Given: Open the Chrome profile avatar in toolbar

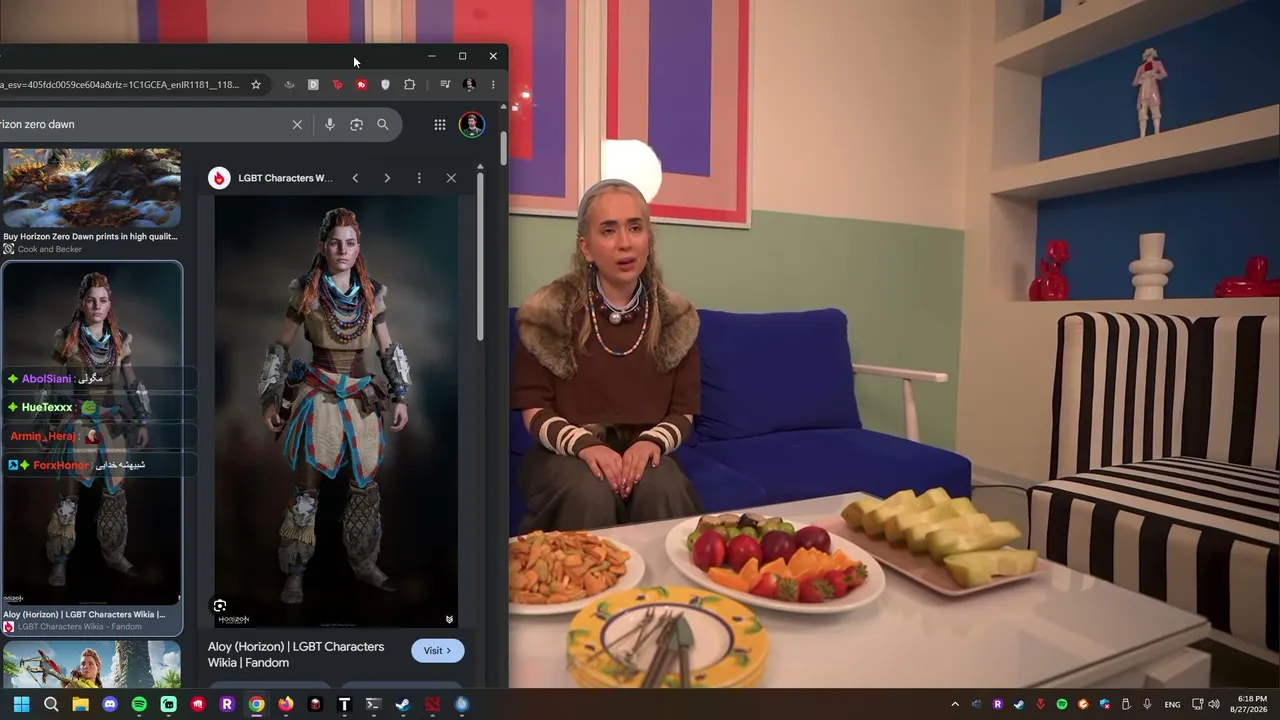Looking at the screenshot, I should (x=469, y=85).
